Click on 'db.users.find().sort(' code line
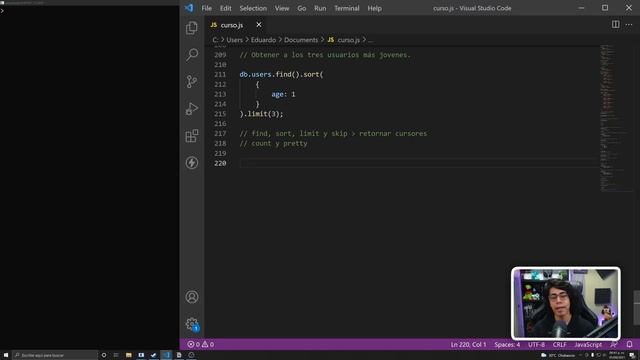This screenshot has width=640, height=360. click(281, 74)
